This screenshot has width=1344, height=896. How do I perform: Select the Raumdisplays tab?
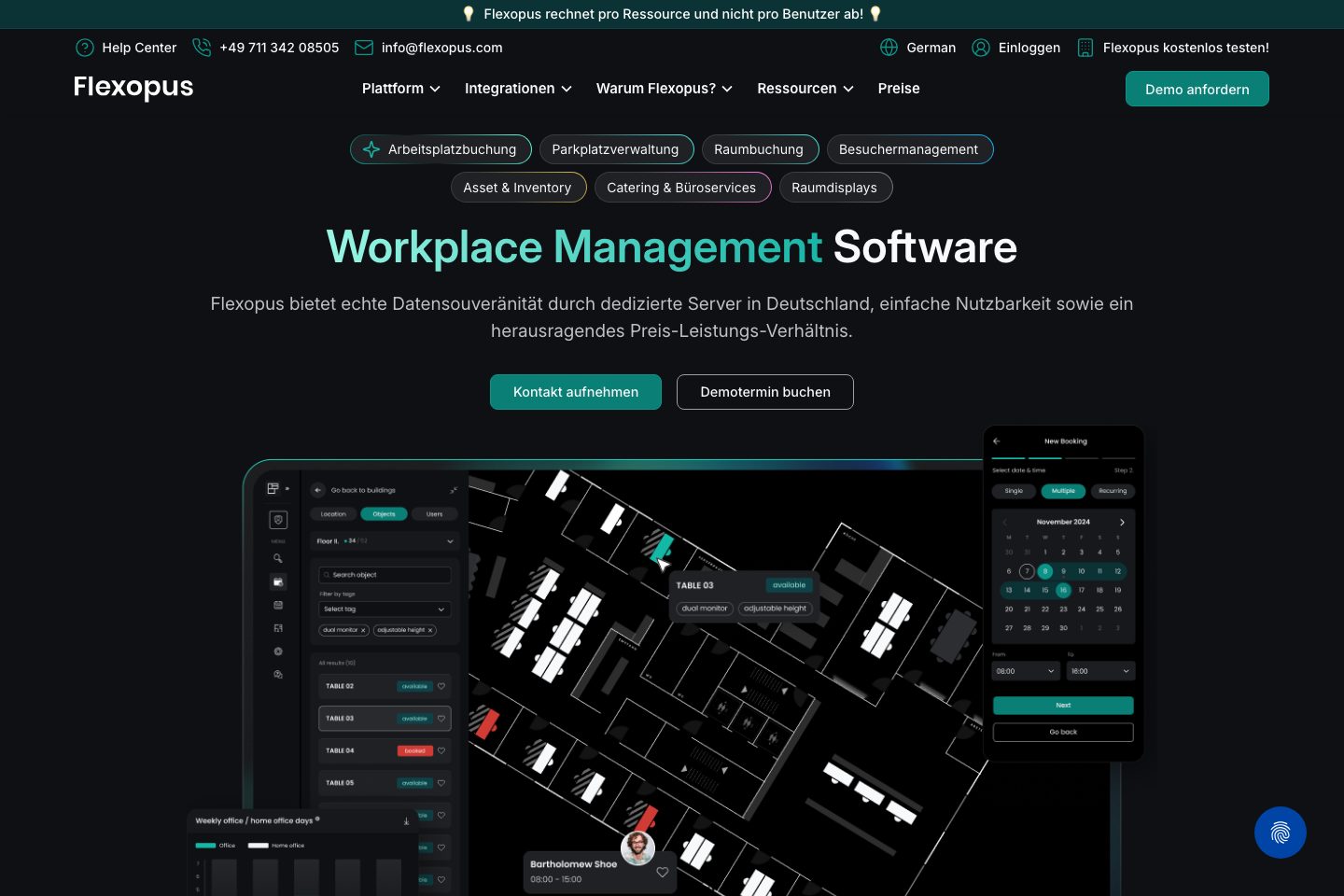click(835, 188)
